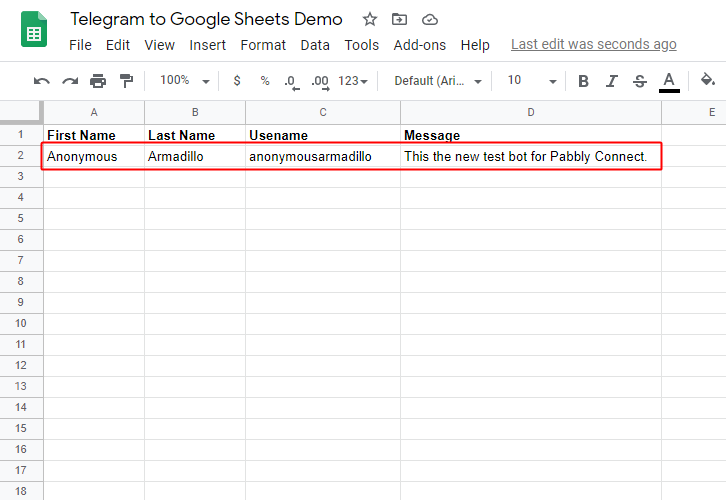726x500 pixels.
Task: Open the Edit menu
Action: click(118, 45)
